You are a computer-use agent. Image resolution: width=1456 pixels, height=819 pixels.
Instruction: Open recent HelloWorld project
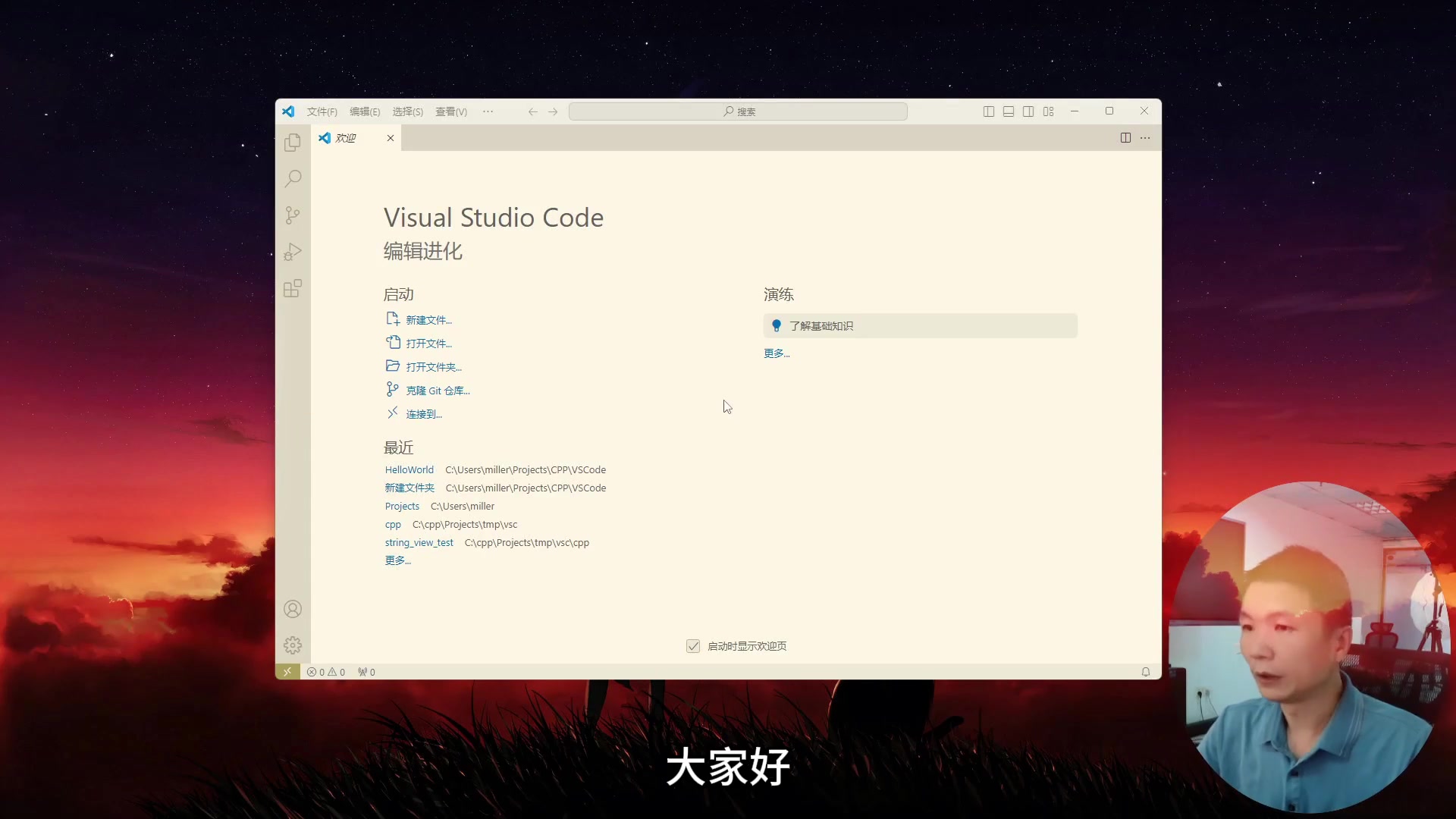point(409,470)
